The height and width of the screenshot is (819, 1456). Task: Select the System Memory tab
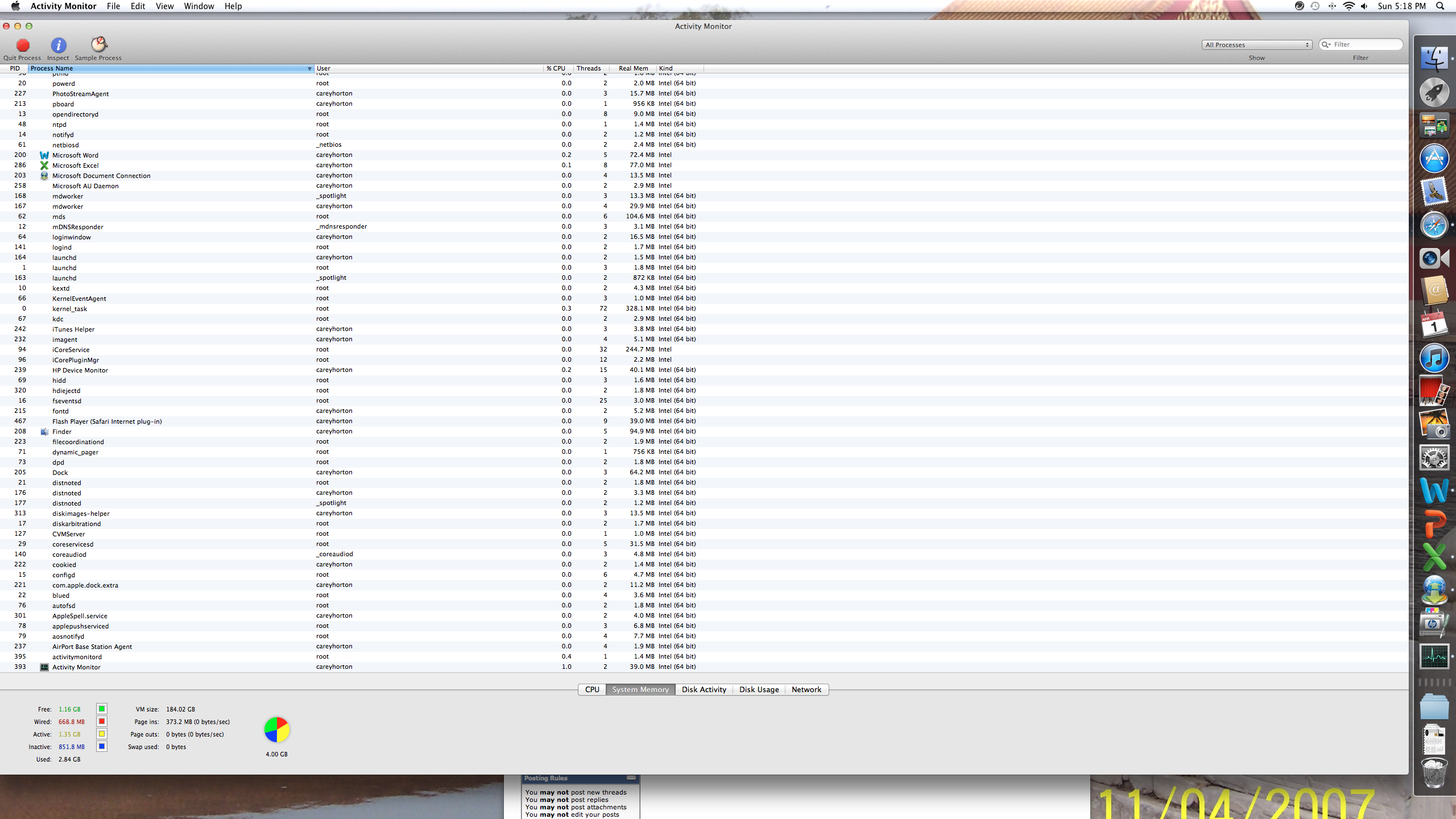[x=640, y=689]
